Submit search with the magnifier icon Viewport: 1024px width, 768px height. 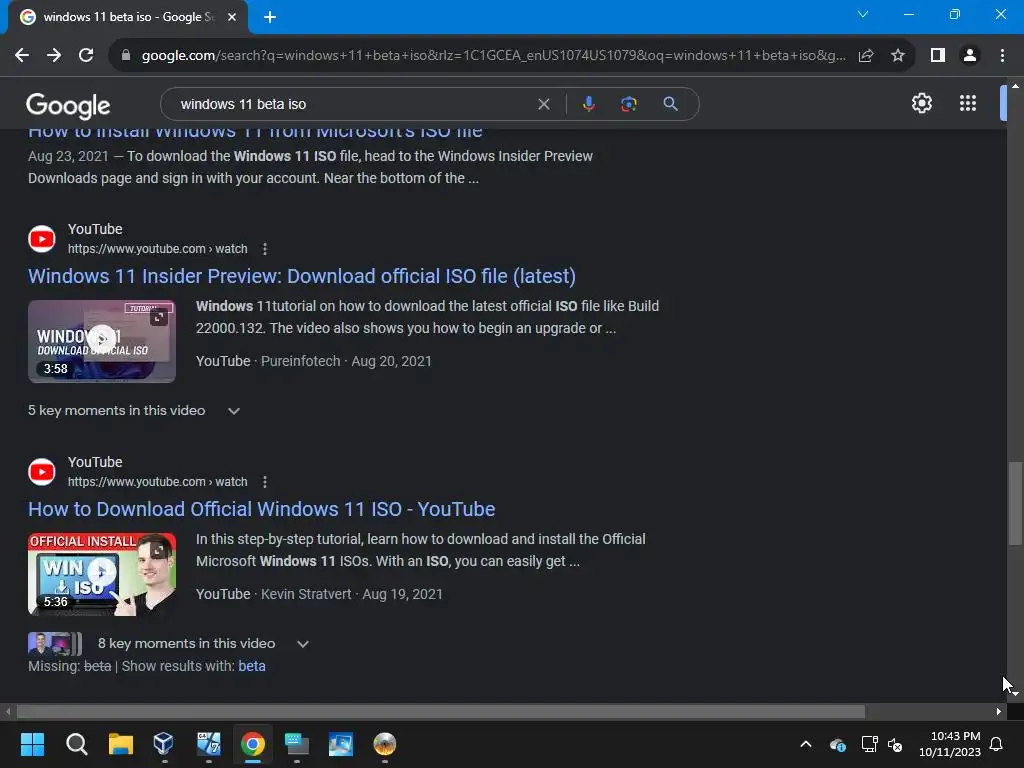pos(670,104)
